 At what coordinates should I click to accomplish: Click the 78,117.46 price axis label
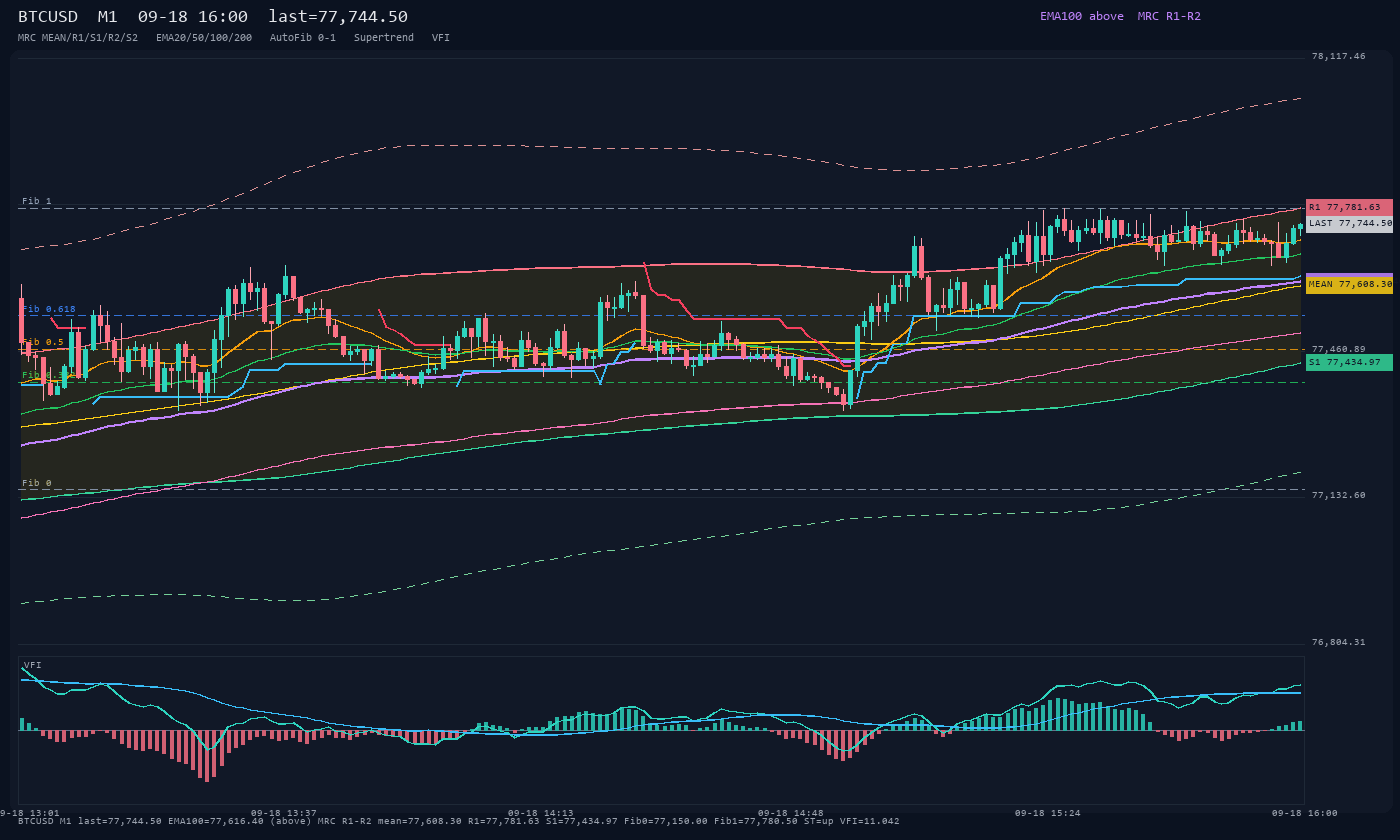click(1338, 56)
